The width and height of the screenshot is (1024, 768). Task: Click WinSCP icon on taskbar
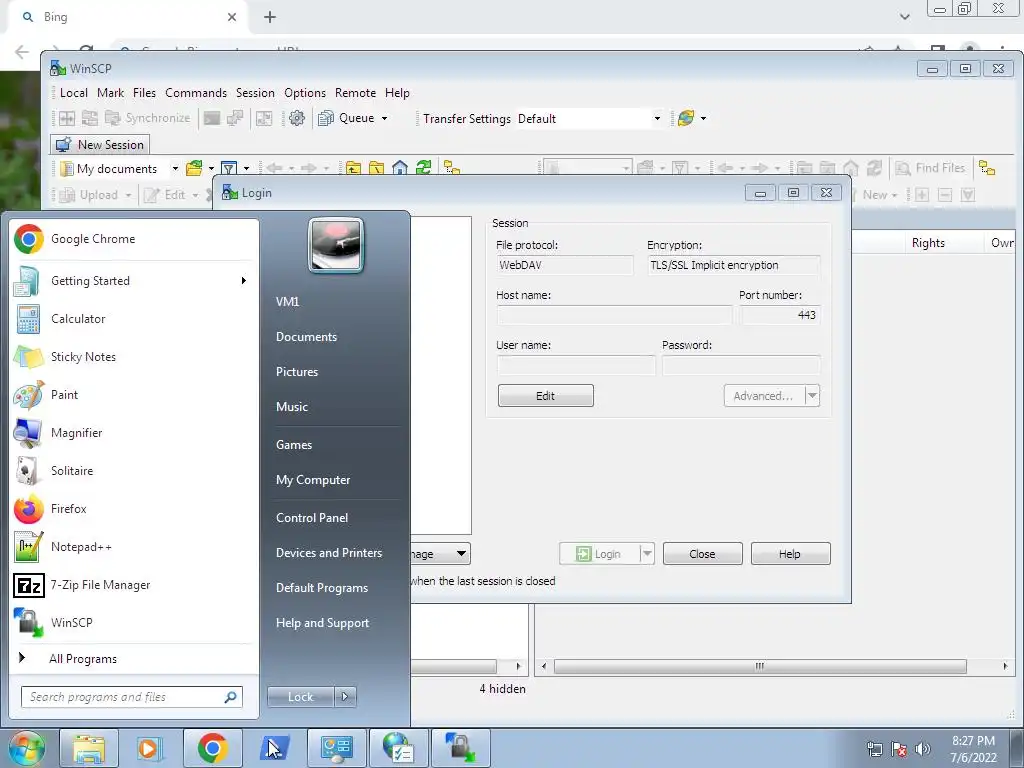click(x=461, y=748)
